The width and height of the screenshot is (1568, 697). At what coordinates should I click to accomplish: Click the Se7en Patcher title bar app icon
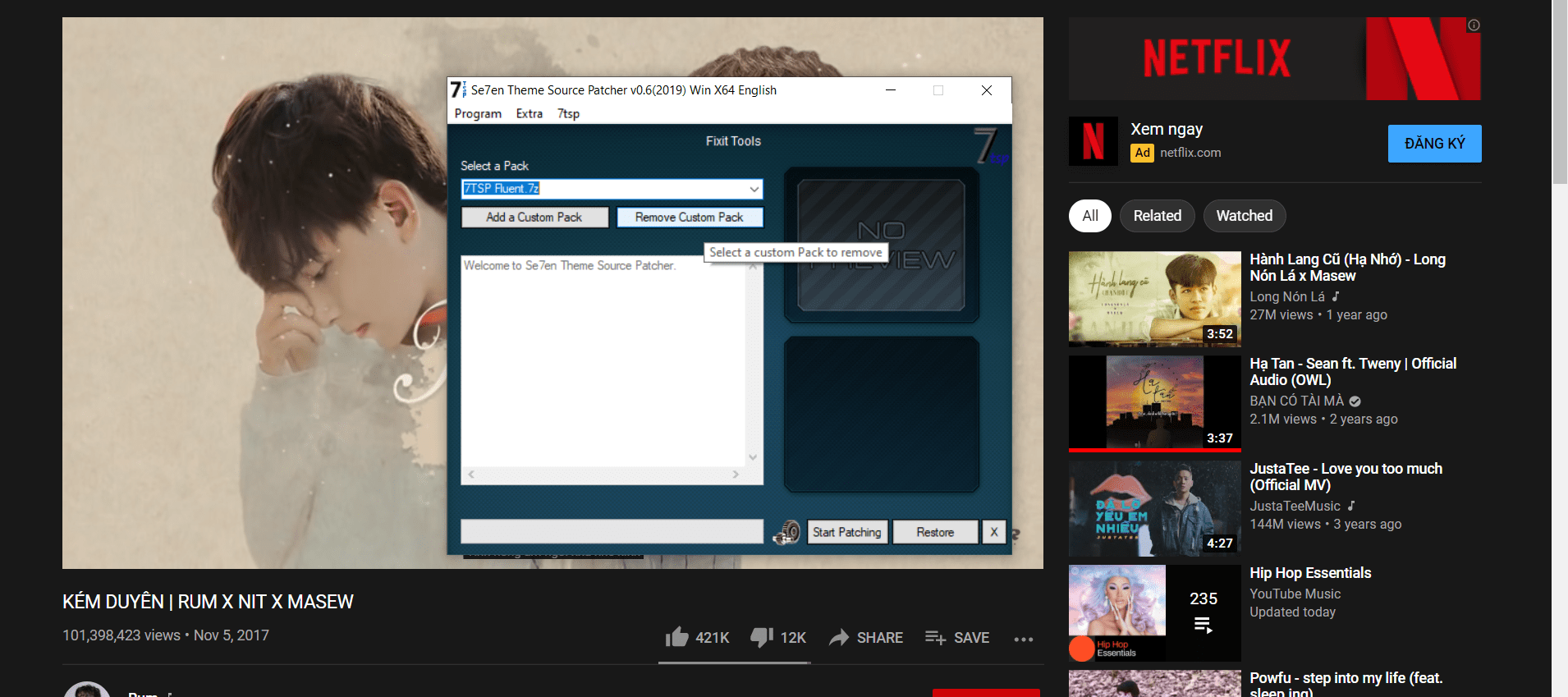458,89
